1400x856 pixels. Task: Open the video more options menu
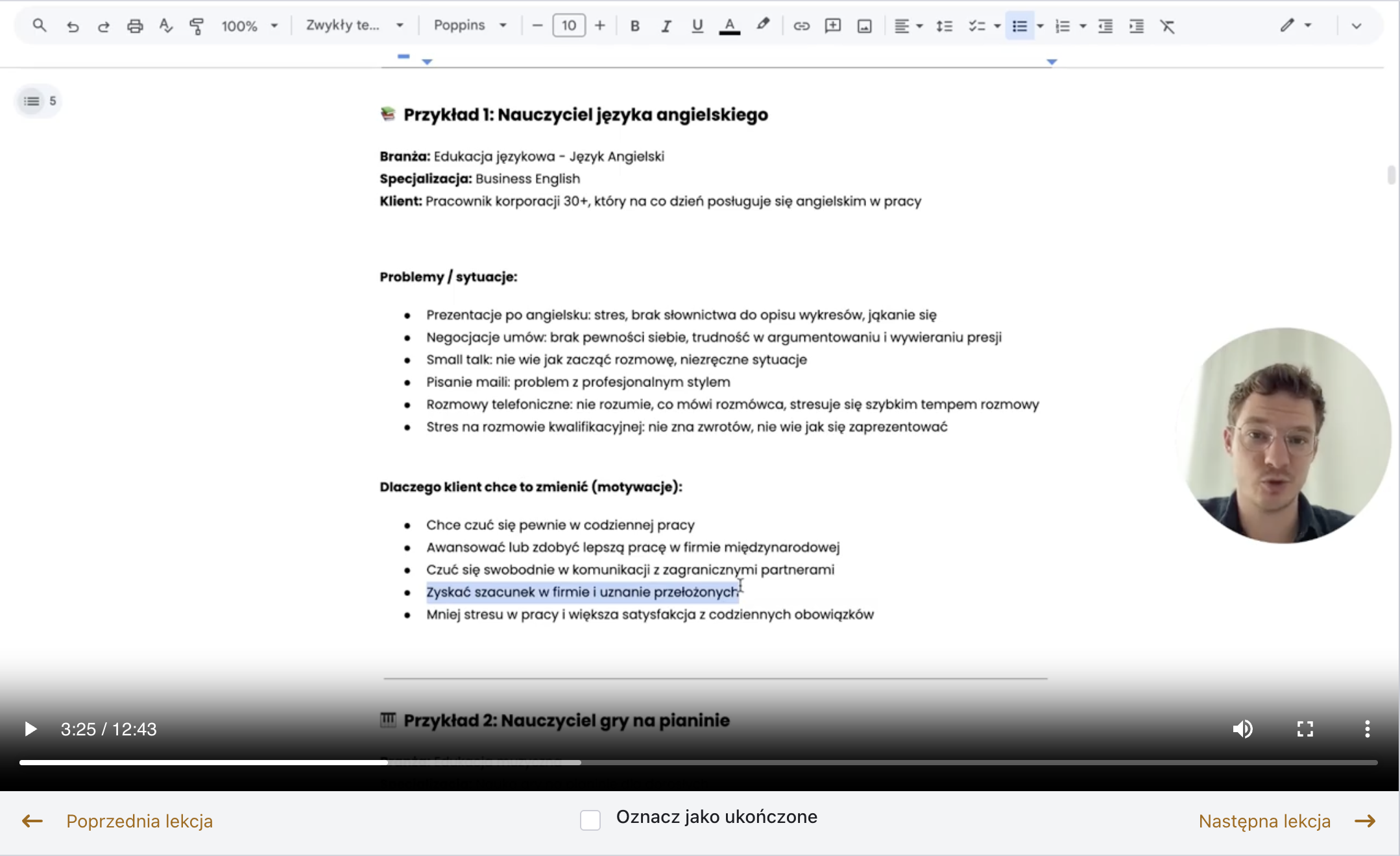point(1367,729)
